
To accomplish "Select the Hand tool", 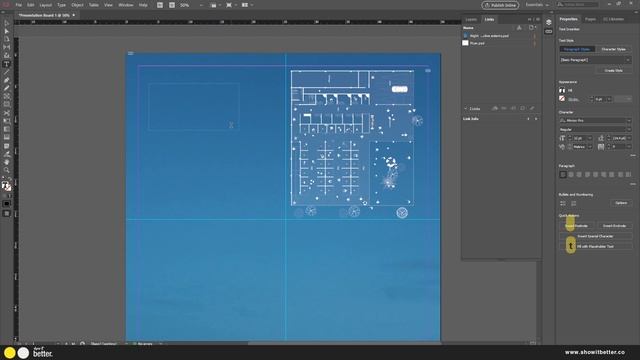I will click(7, 162).
